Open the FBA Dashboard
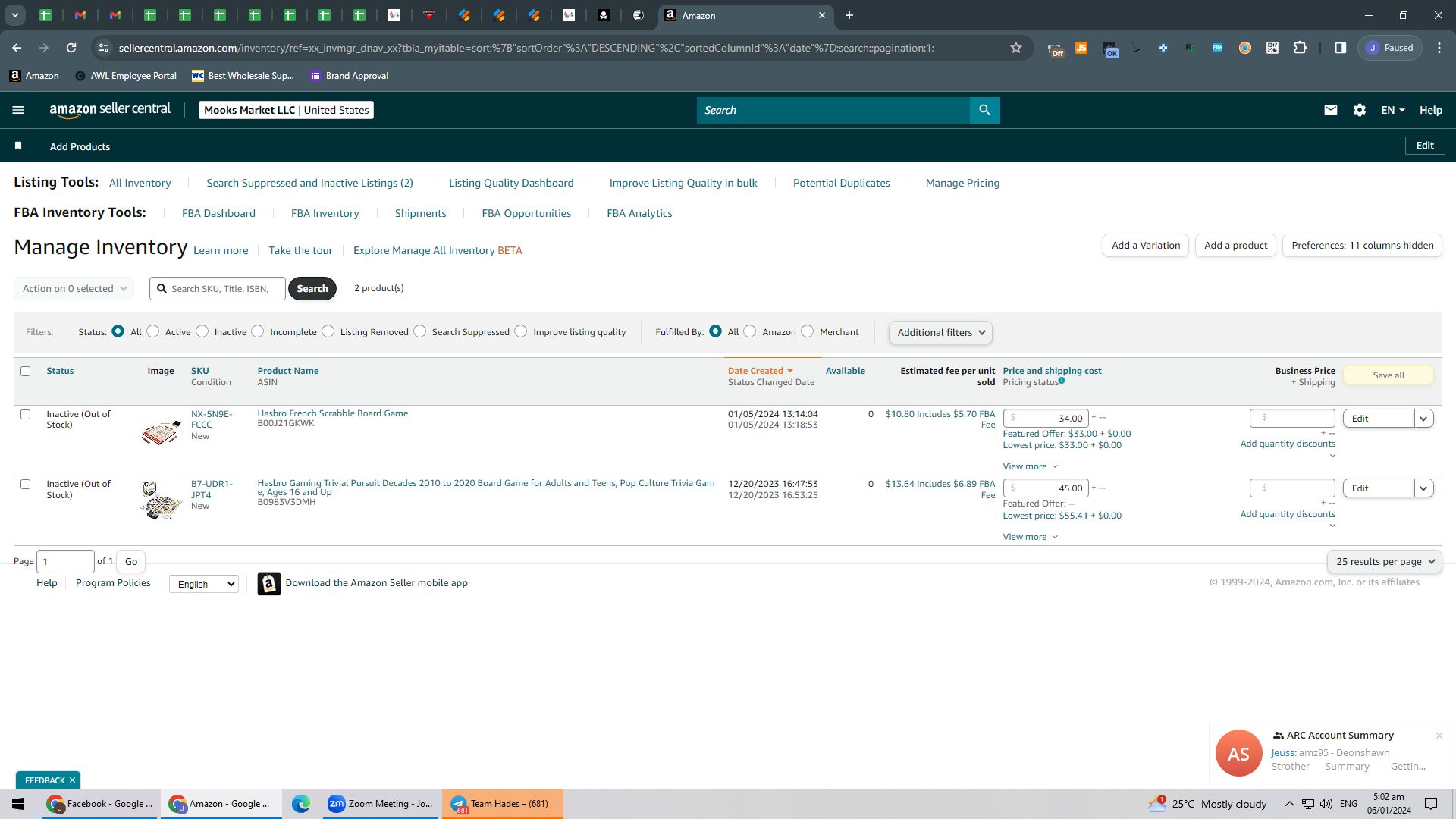1456x819 pixels. 218,213
